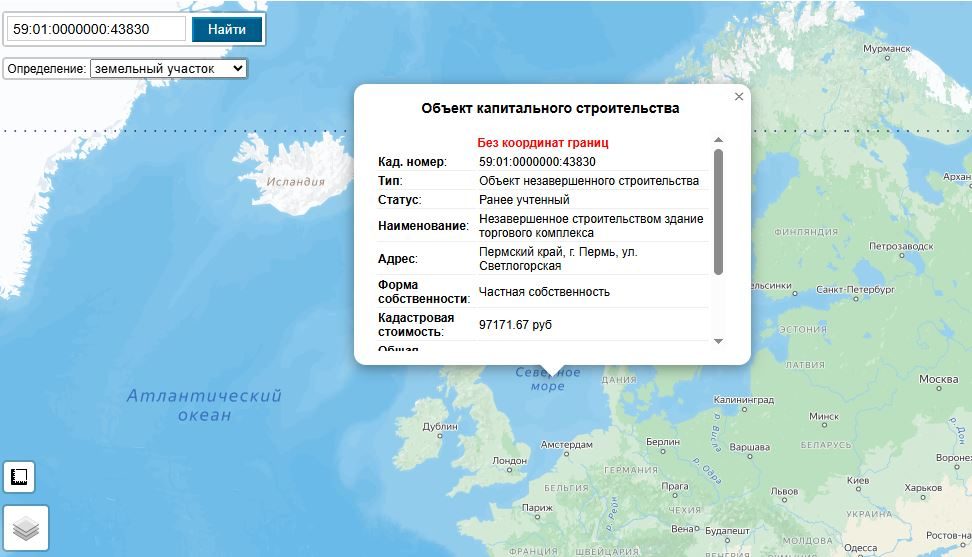Click the Одесса city label

coord(860,548)
